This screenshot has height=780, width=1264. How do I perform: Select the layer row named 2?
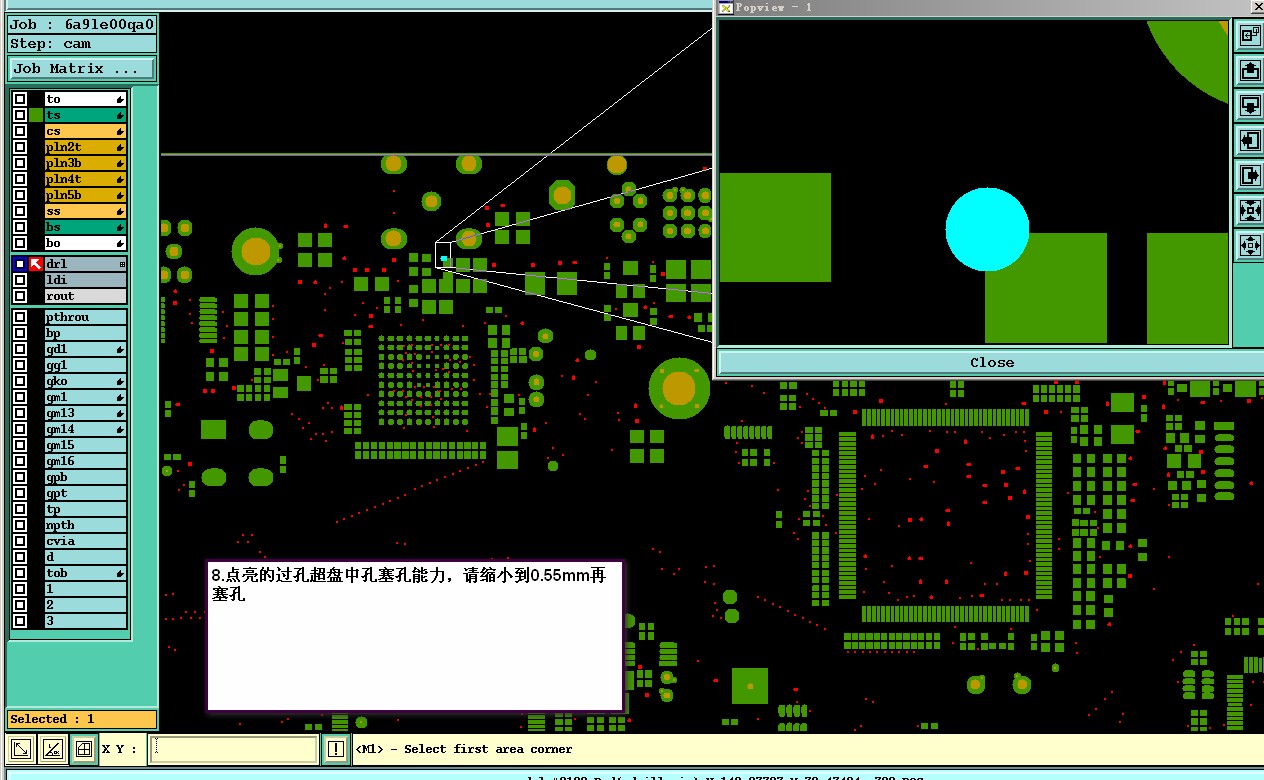click(85, 605)
